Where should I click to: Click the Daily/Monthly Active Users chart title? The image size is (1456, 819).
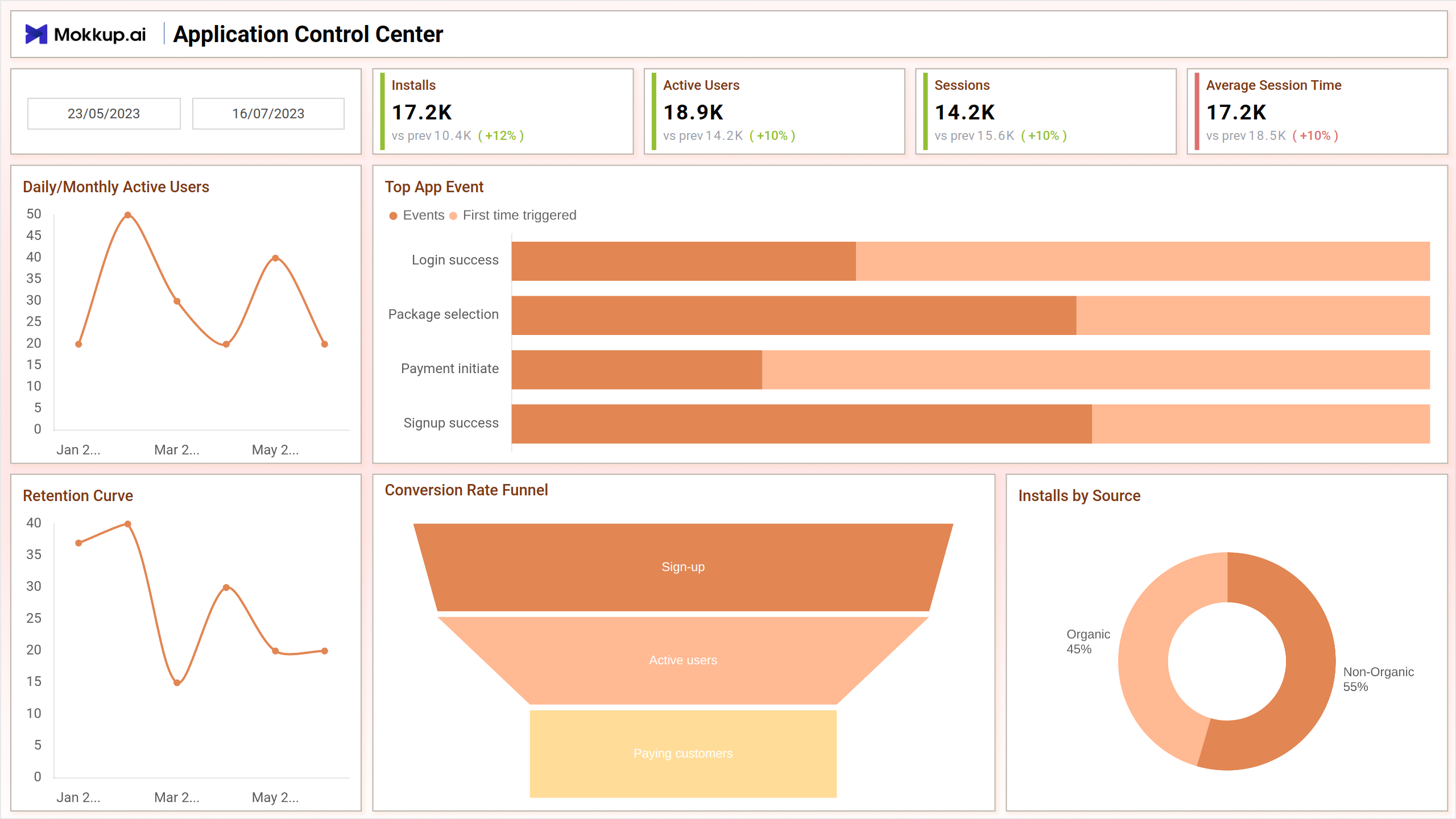click(116, 187)
